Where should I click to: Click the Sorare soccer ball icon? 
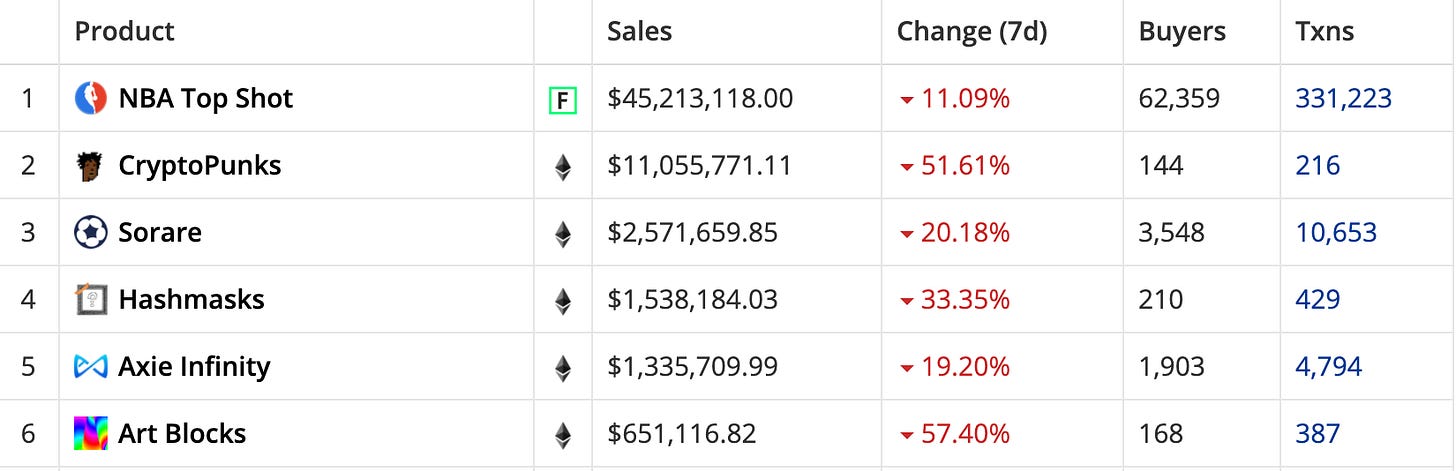click(91, 232)
